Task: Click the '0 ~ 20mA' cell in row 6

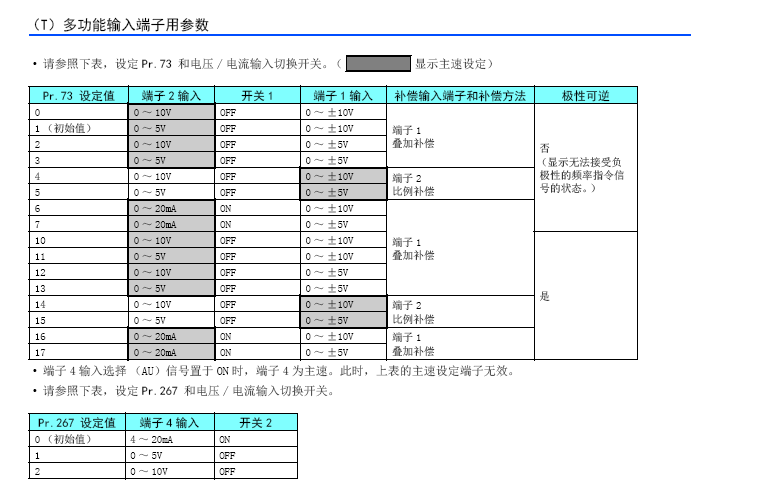Action: click(172, 208)
